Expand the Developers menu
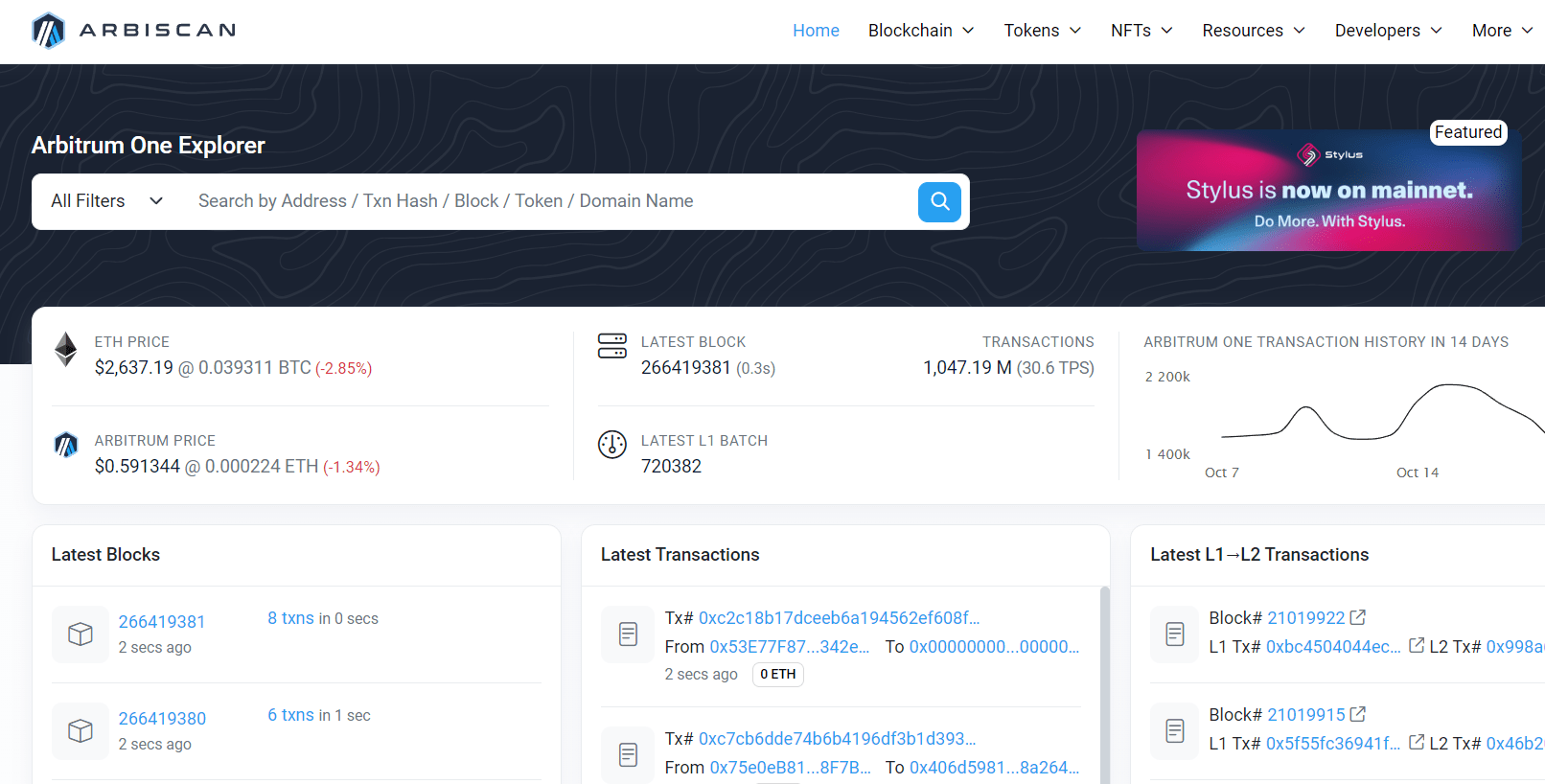The height and width of the screenshot is (784, 1545). pyautogui.click(x=1389, y=31)
